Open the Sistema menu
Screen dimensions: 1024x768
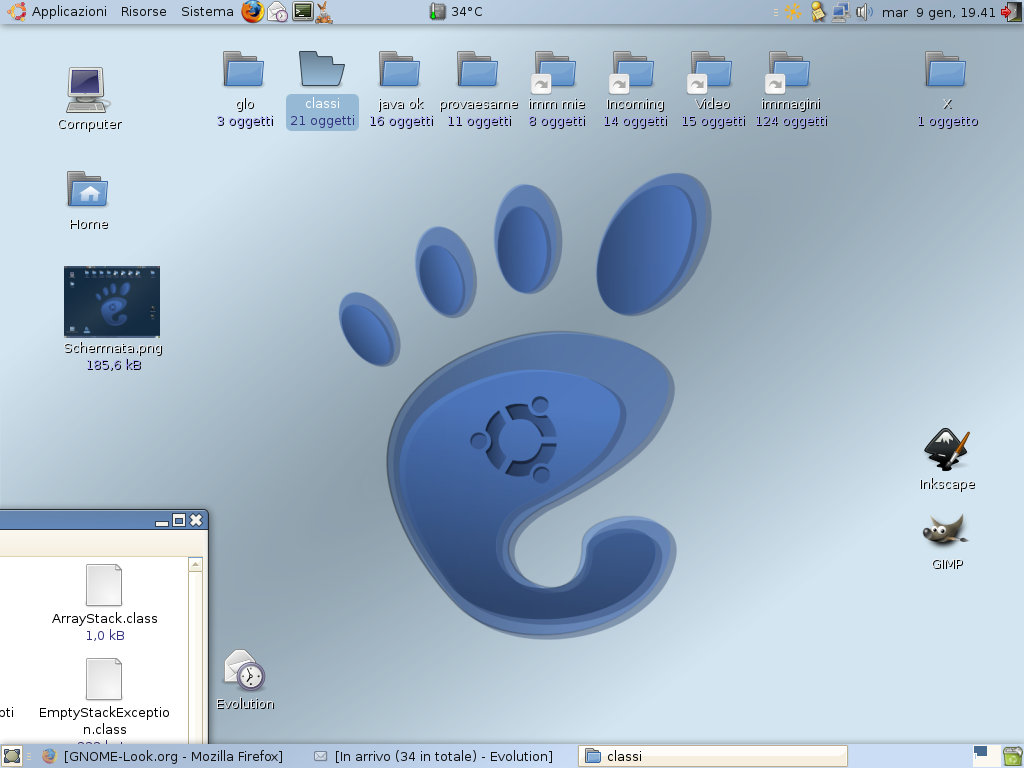pyautogui.click(x=207, y=12)
